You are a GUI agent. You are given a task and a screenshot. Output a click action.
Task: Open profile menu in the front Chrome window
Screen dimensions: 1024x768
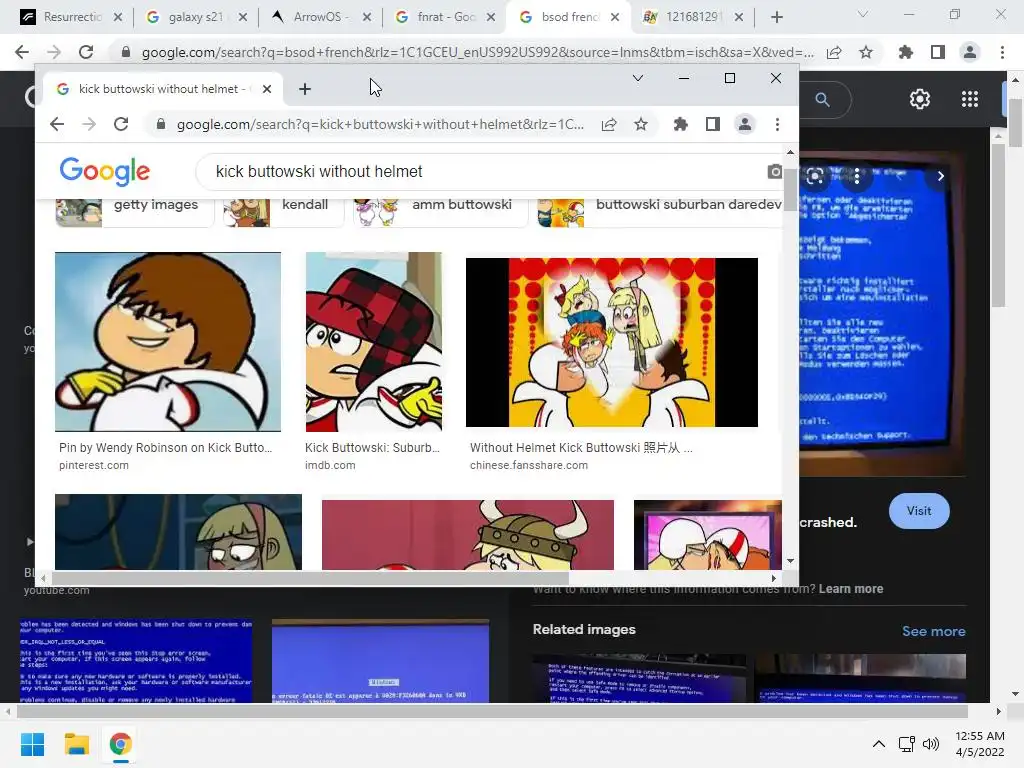pos(744,124)
